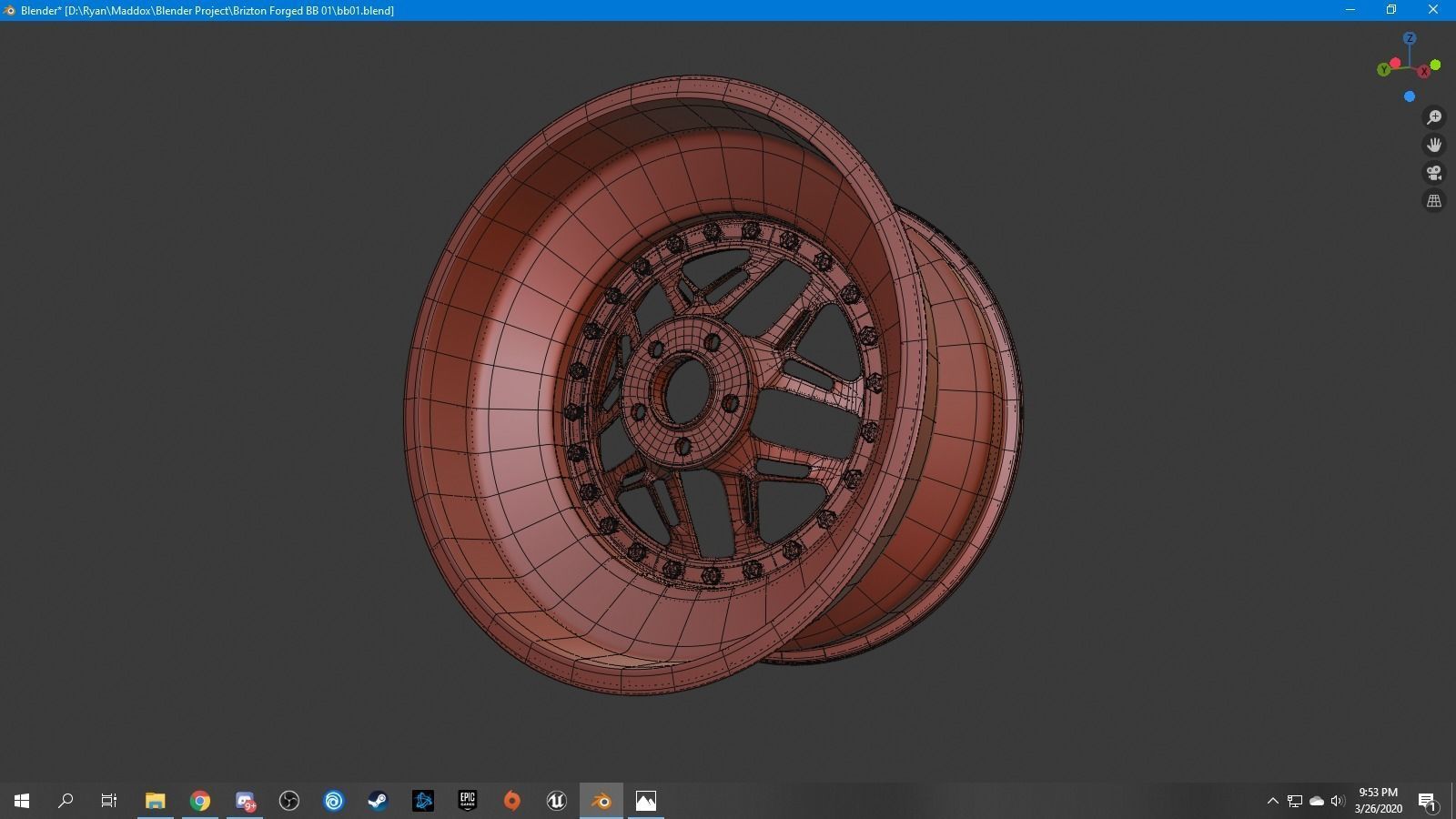Viewport: 1456px width, 819px height.
Task: Click the hand pan view icon
Action: [1434, 145]
